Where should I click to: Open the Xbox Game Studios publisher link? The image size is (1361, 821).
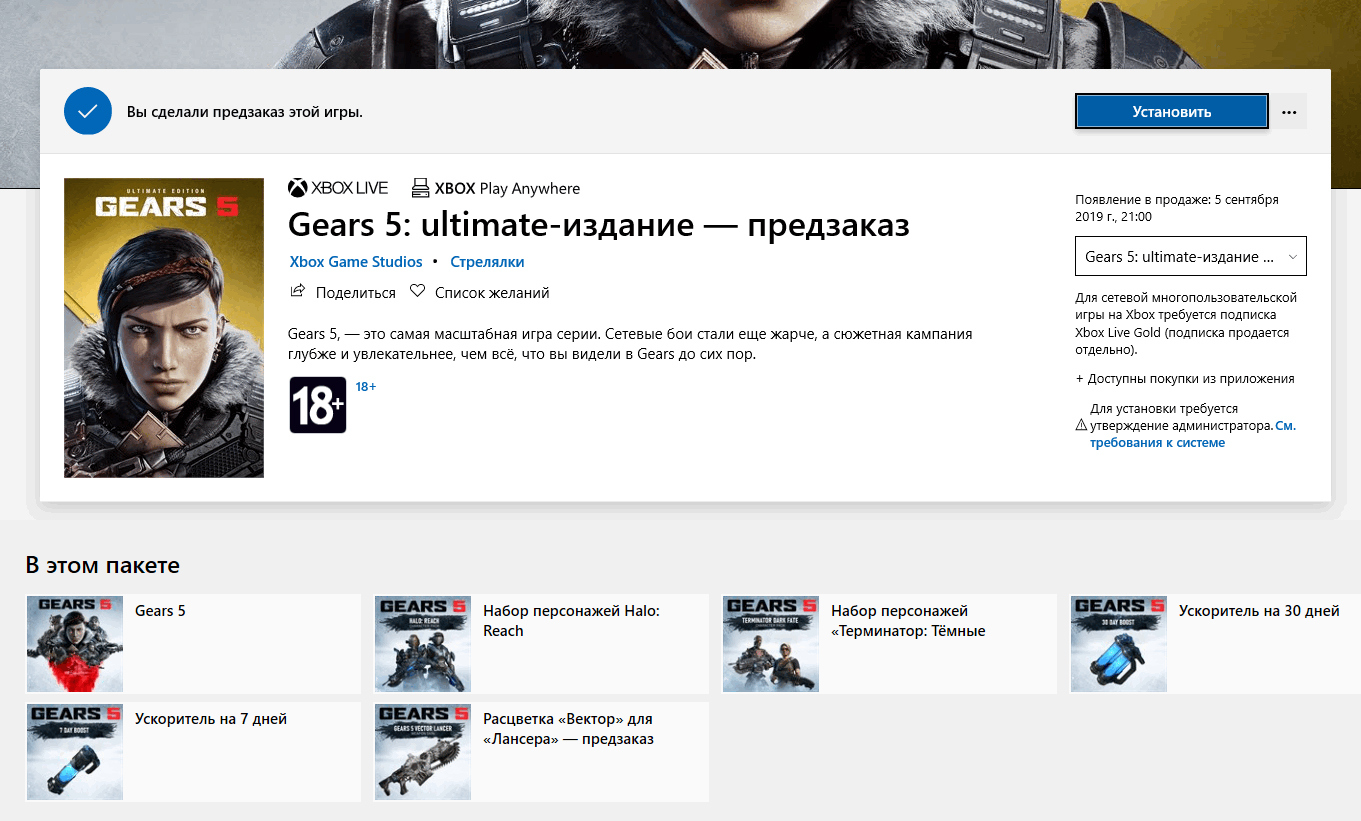[355, 262]
